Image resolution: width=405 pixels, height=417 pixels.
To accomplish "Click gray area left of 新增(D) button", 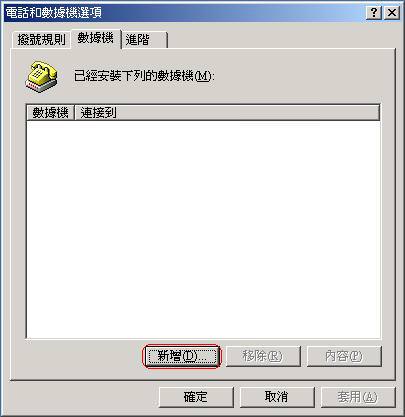I will tap(85, 356).
